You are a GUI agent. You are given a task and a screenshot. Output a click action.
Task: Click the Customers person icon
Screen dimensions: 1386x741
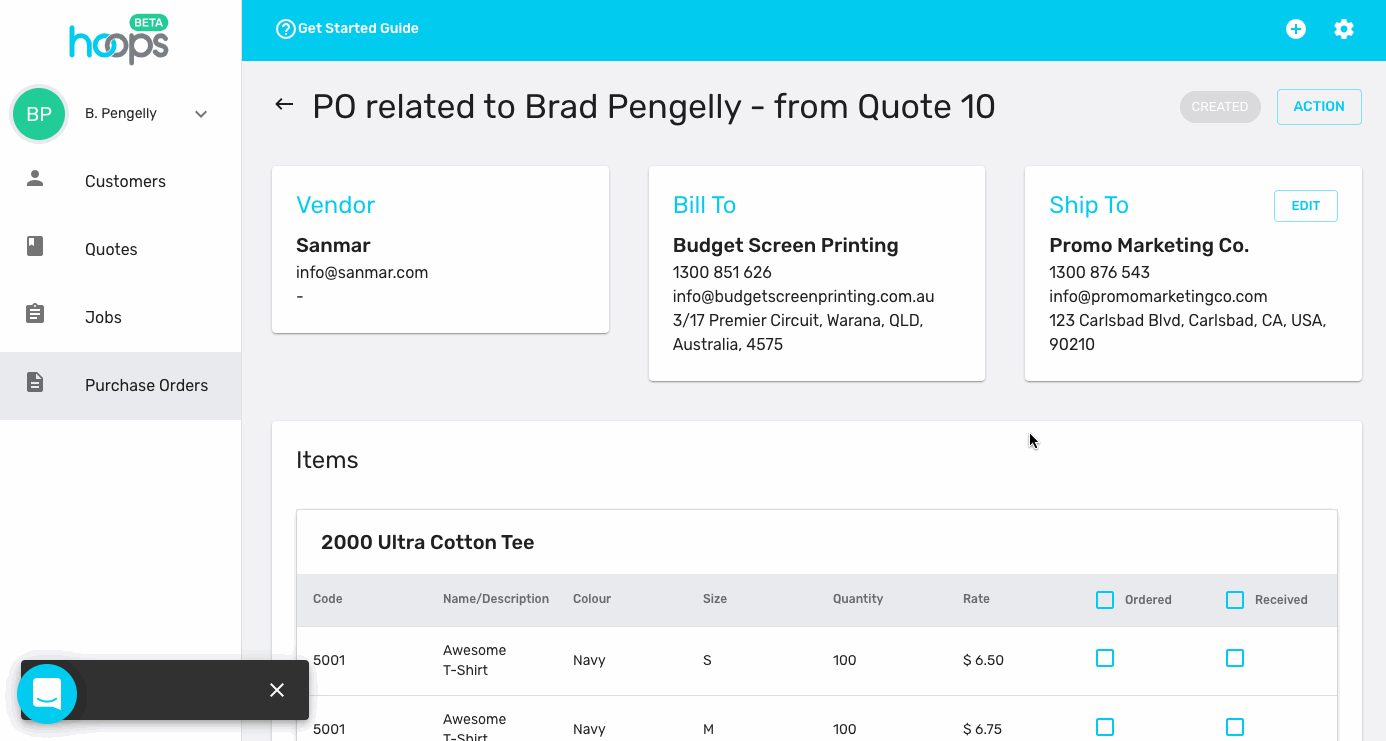point(35,179)
